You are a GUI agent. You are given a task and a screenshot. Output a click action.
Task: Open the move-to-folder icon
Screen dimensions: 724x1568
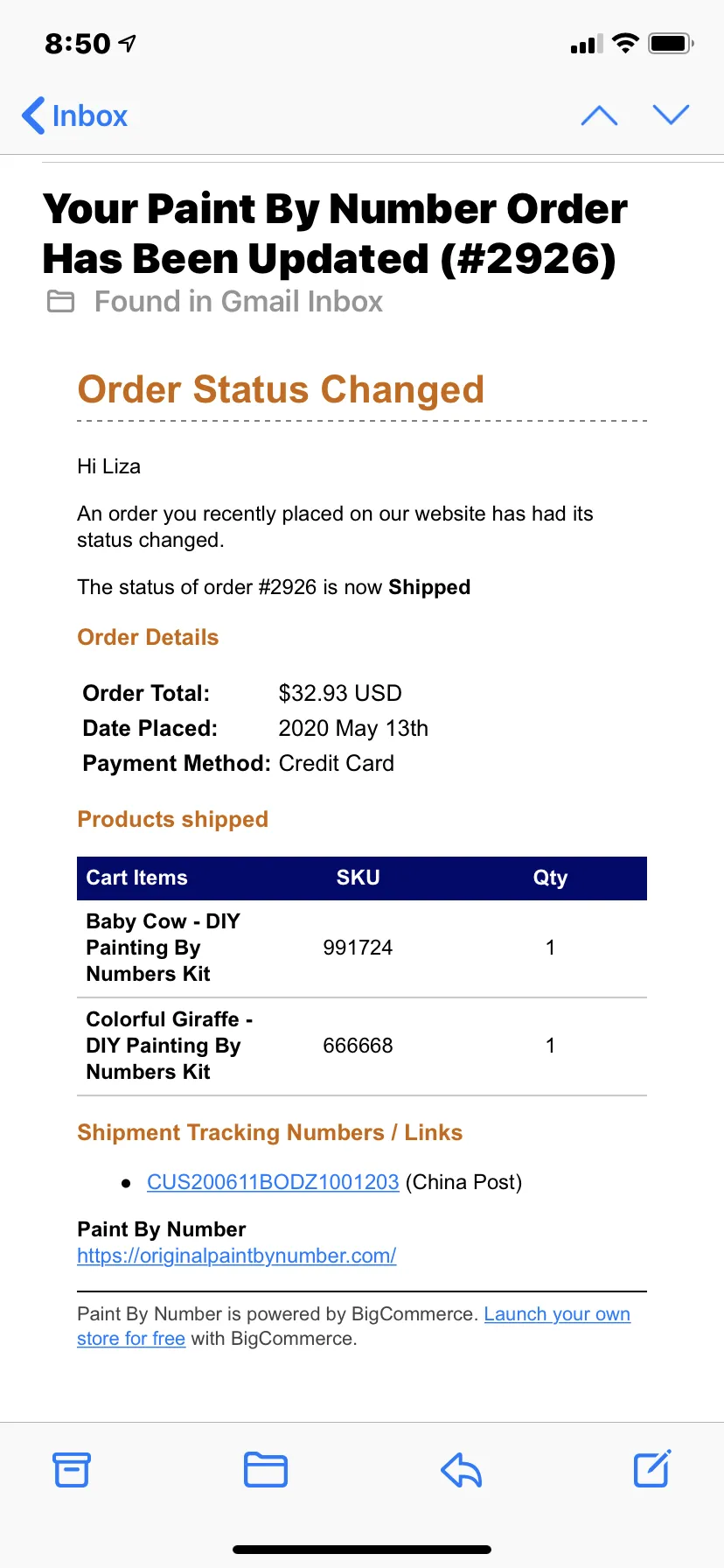[266, 1469]
